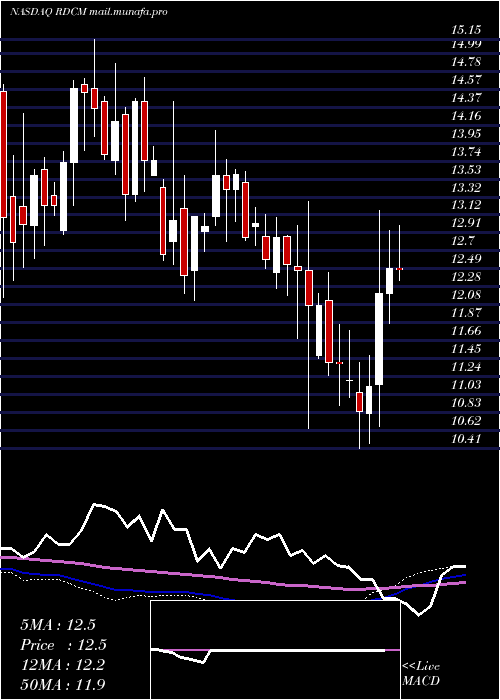This screenshot has width=500, height=700.
Task: Click the 12MA : 12.2 readout
Action: (x=62, y=665)
